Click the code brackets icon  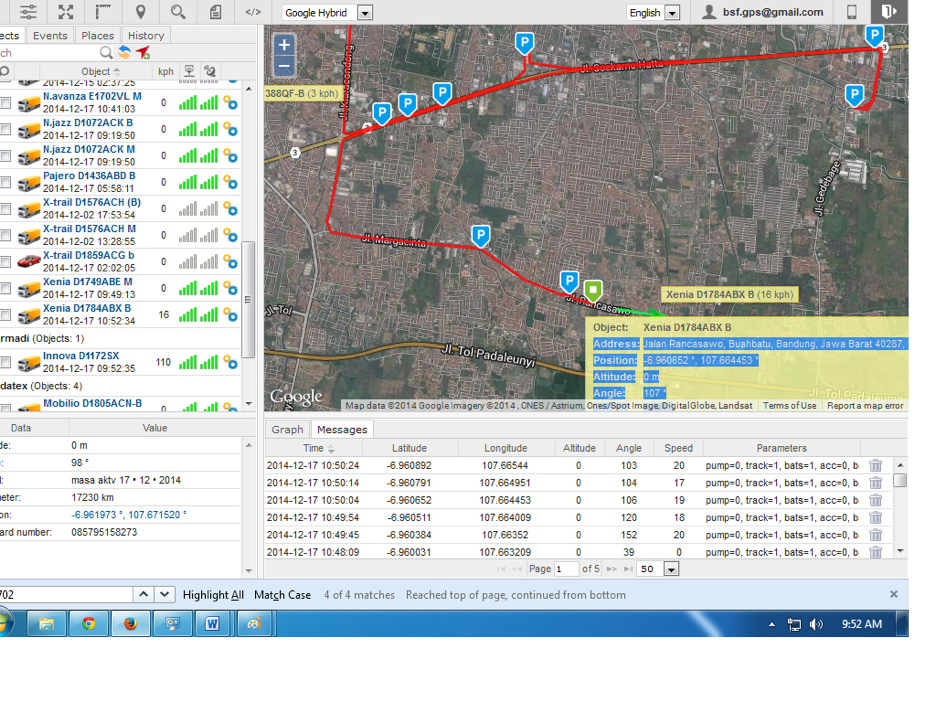[253, 11]
